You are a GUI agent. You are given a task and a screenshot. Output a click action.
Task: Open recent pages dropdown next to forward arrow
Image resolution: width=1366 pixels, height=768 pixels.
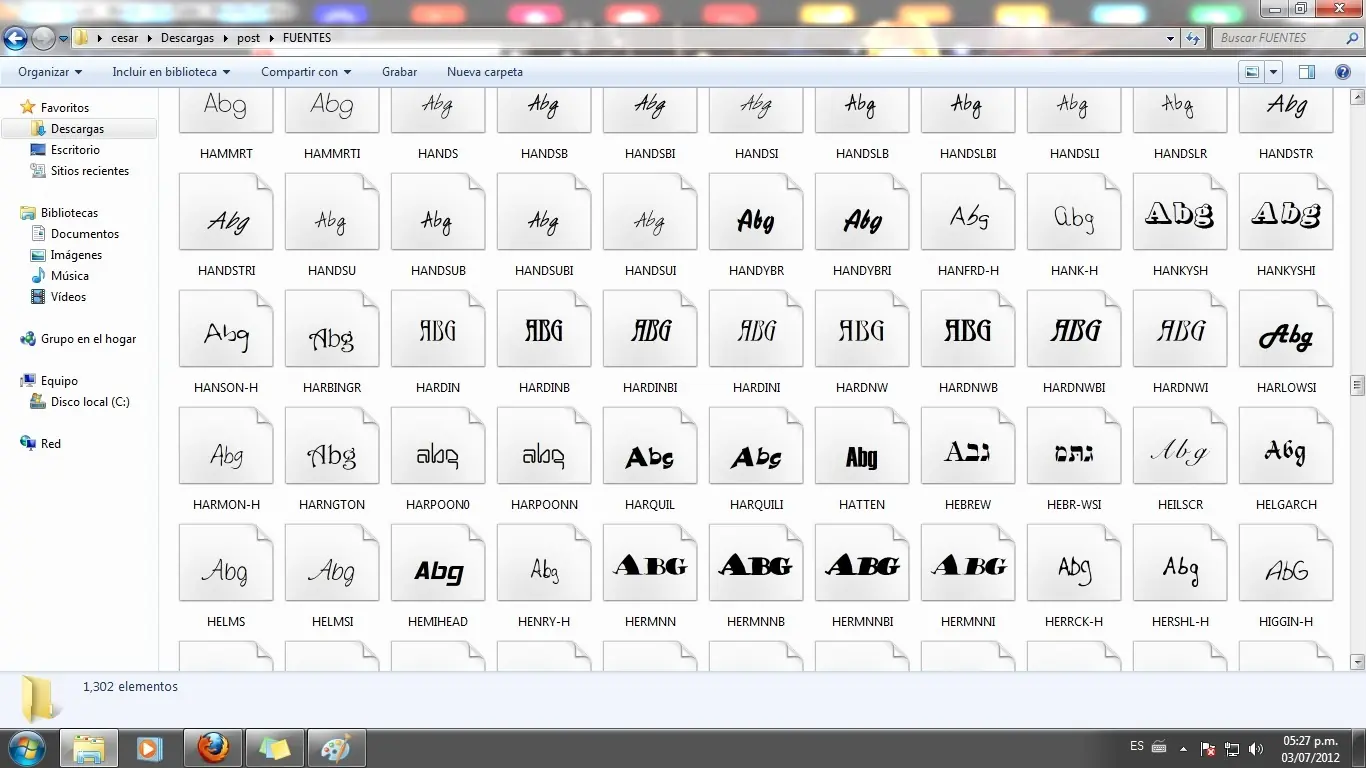tap(64, 39)
